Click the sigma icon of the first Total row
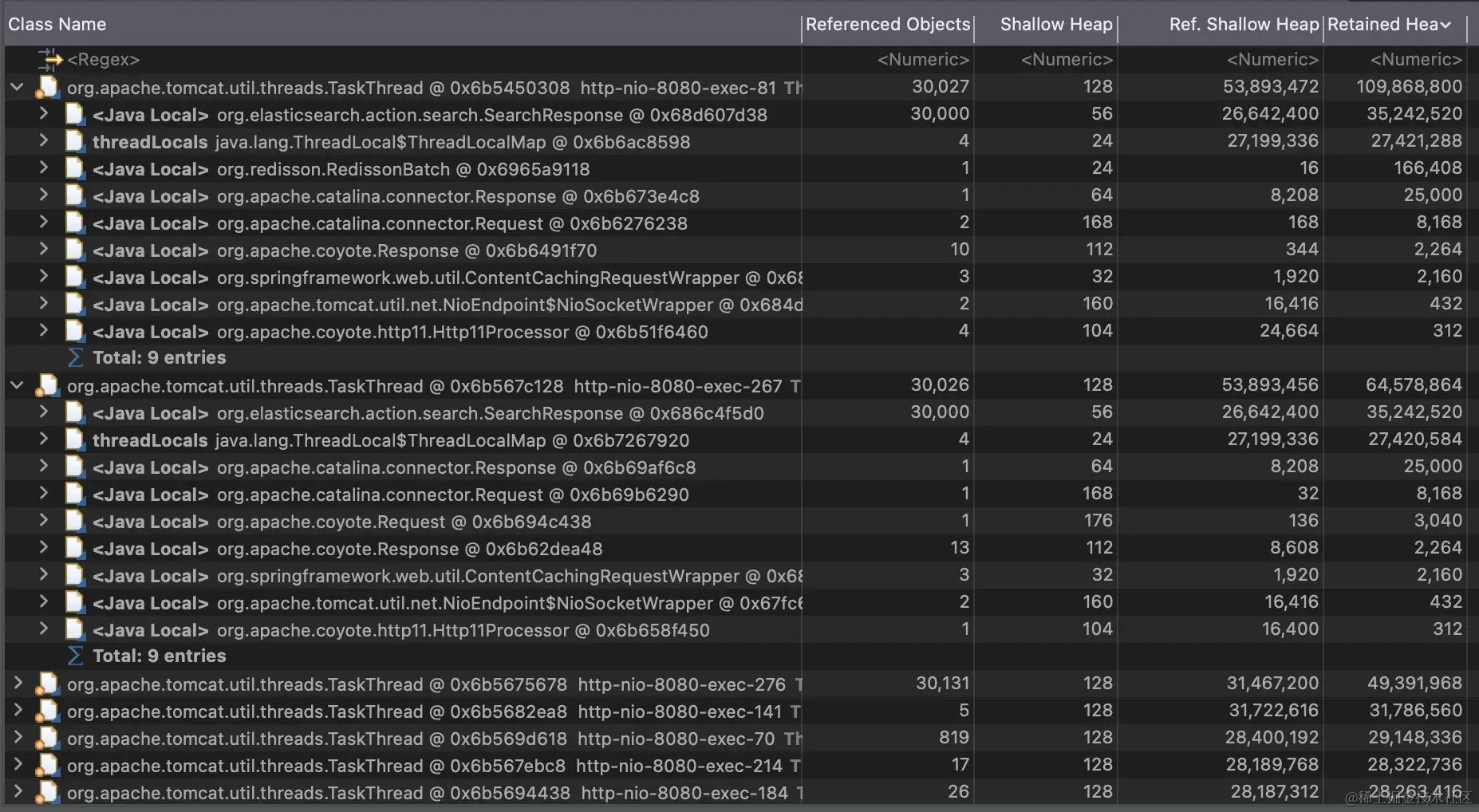Screen dimensions: 1479x812 [x=76, y=357]
